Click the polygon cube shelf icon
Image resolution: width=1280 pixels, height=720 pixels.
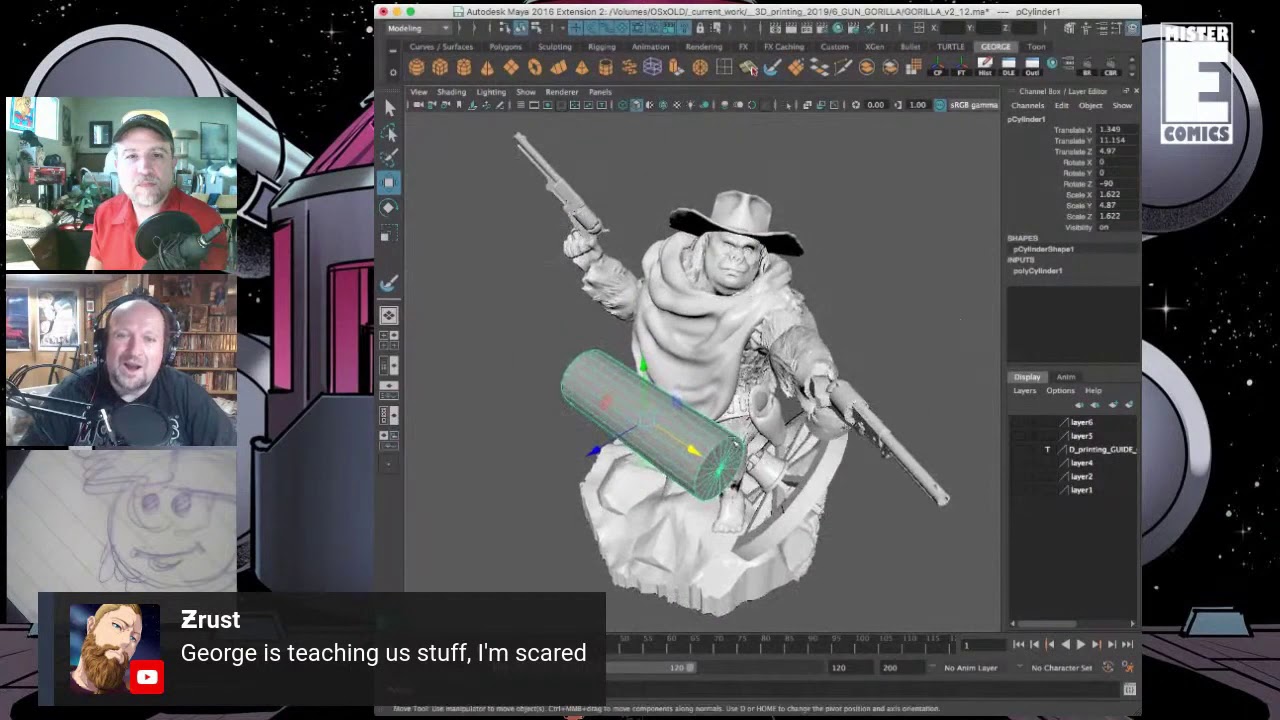pos(440,67)
